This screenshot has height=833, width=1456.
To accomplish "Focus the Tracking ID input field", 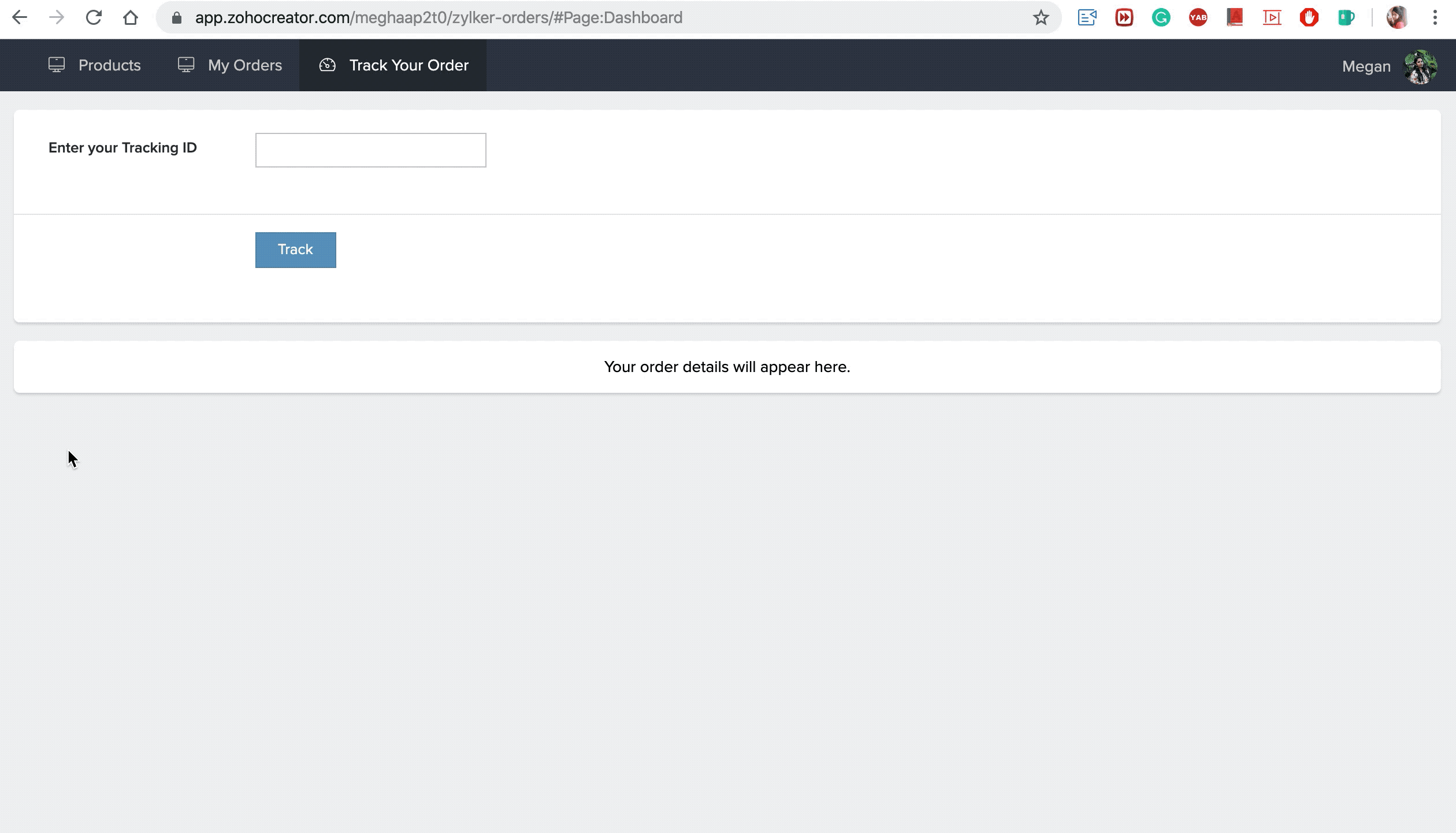I will coord(370,150).
